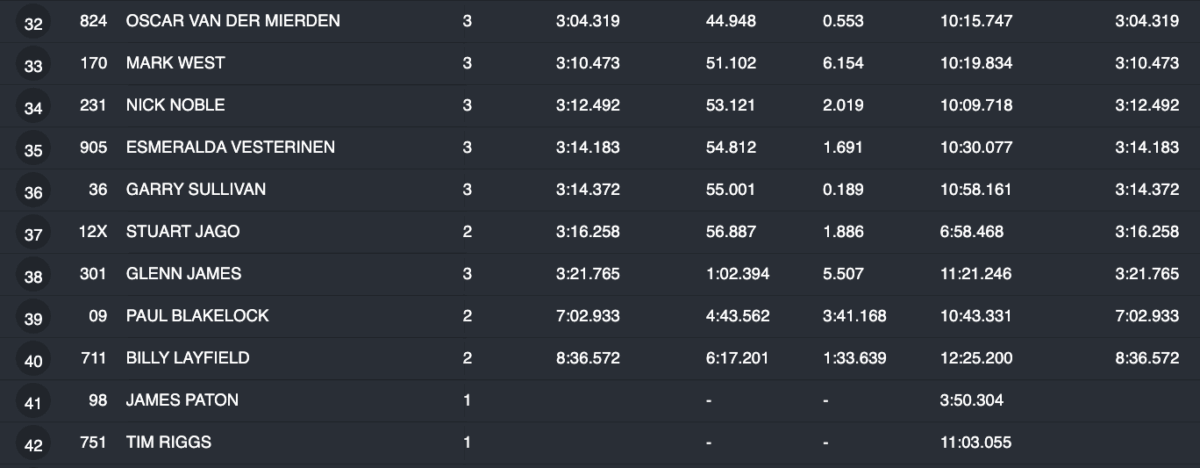Screen dimensions: 1200x468
Task: Click the position 40 badge
Action: (33, 361)
